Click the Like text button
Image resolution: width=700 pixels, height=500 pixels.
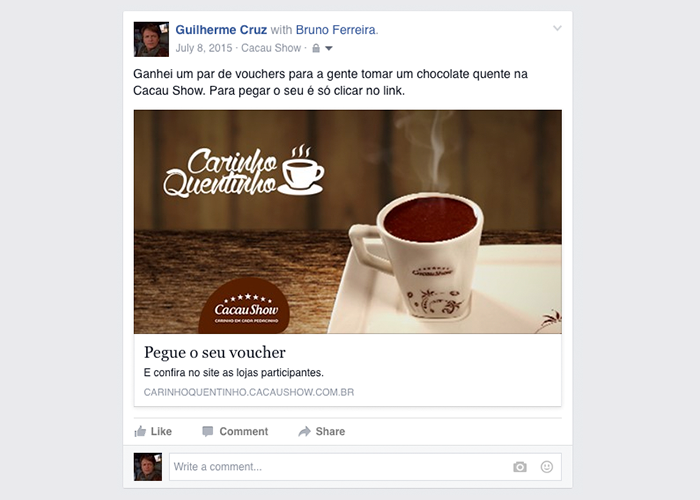[161, 431]
